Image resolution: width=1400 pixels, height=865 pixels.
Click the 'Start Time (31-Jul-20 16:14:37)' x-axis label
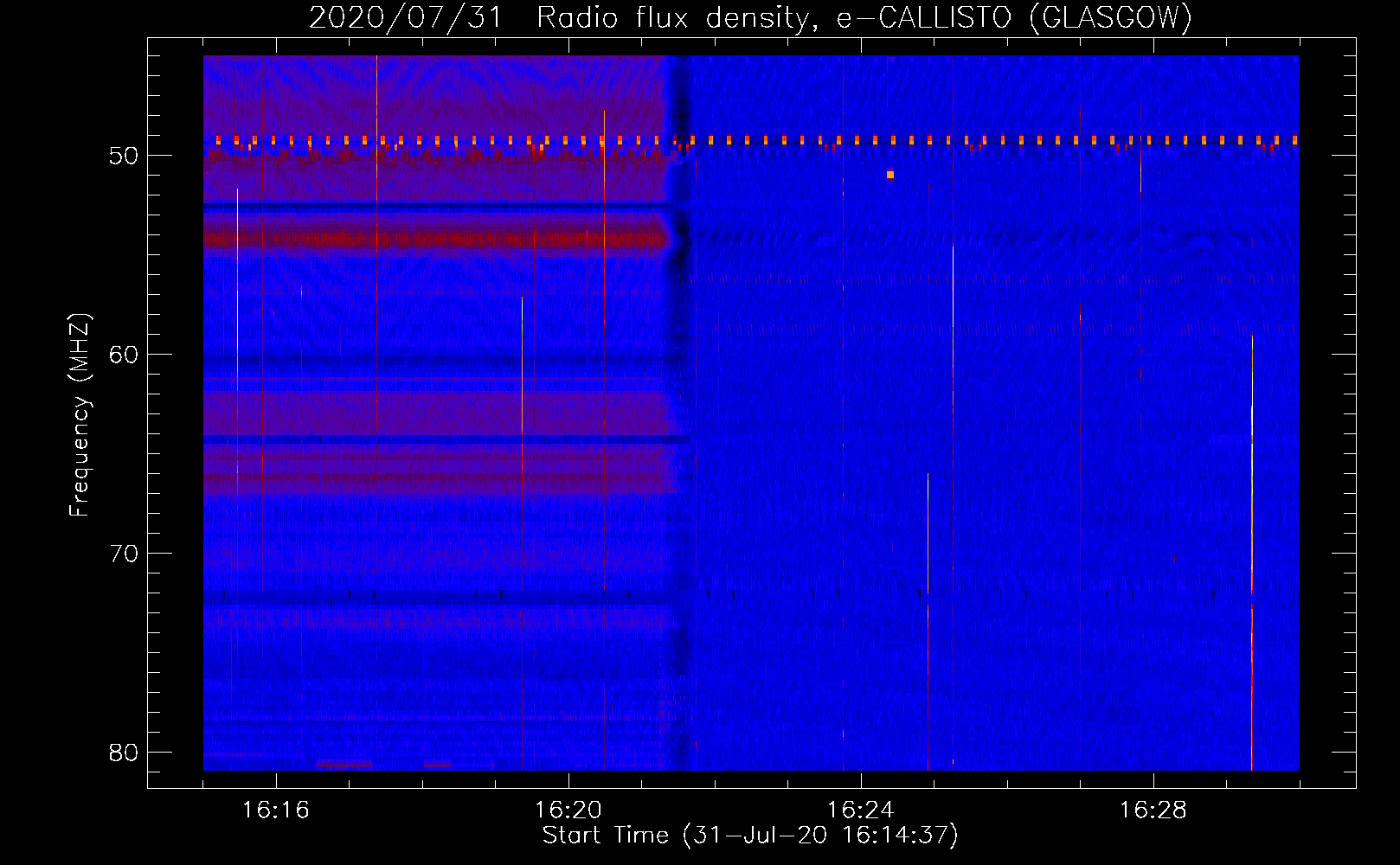[750, 836]
